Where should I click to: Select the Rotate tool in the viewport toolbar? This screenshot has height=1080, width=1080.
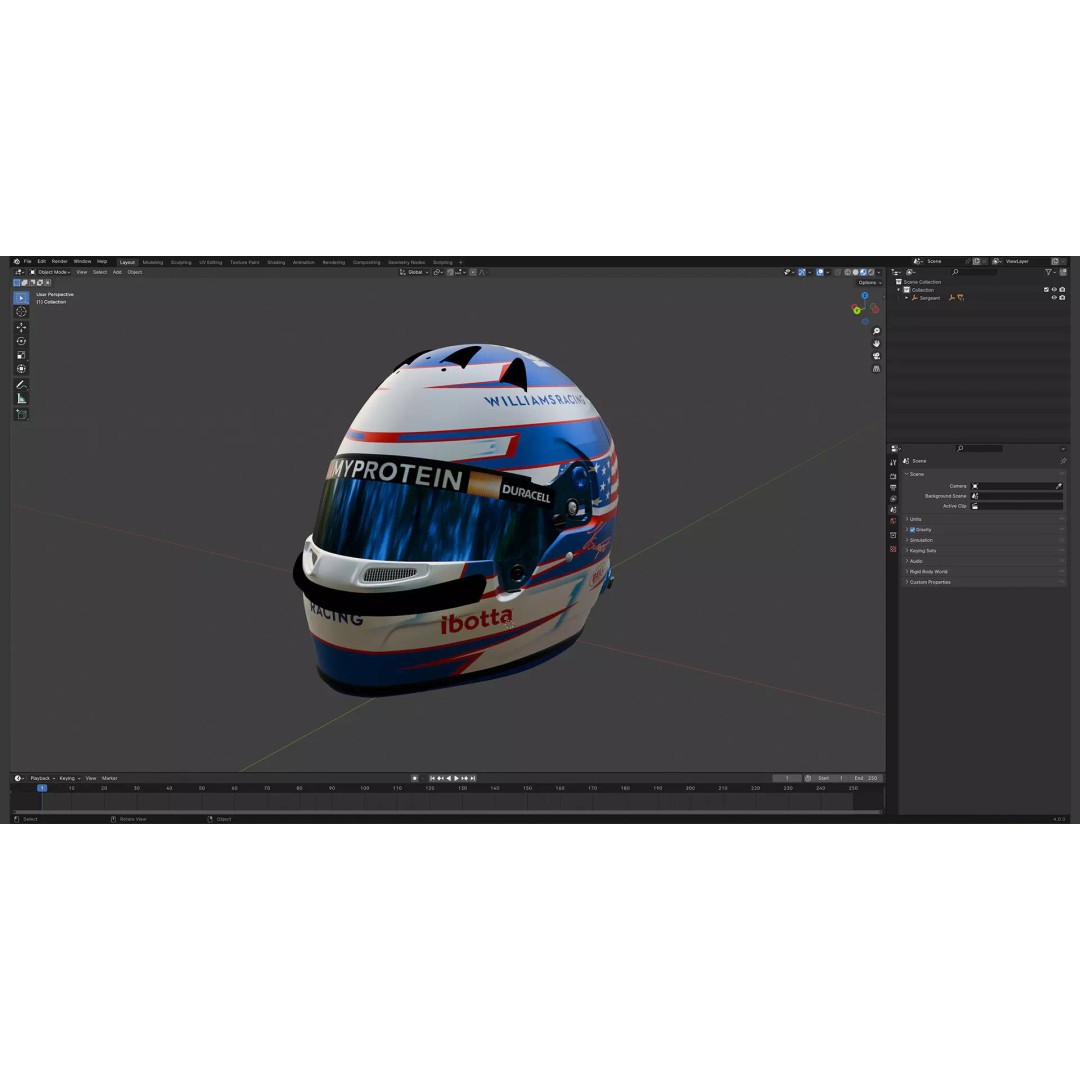click(21, 340)
